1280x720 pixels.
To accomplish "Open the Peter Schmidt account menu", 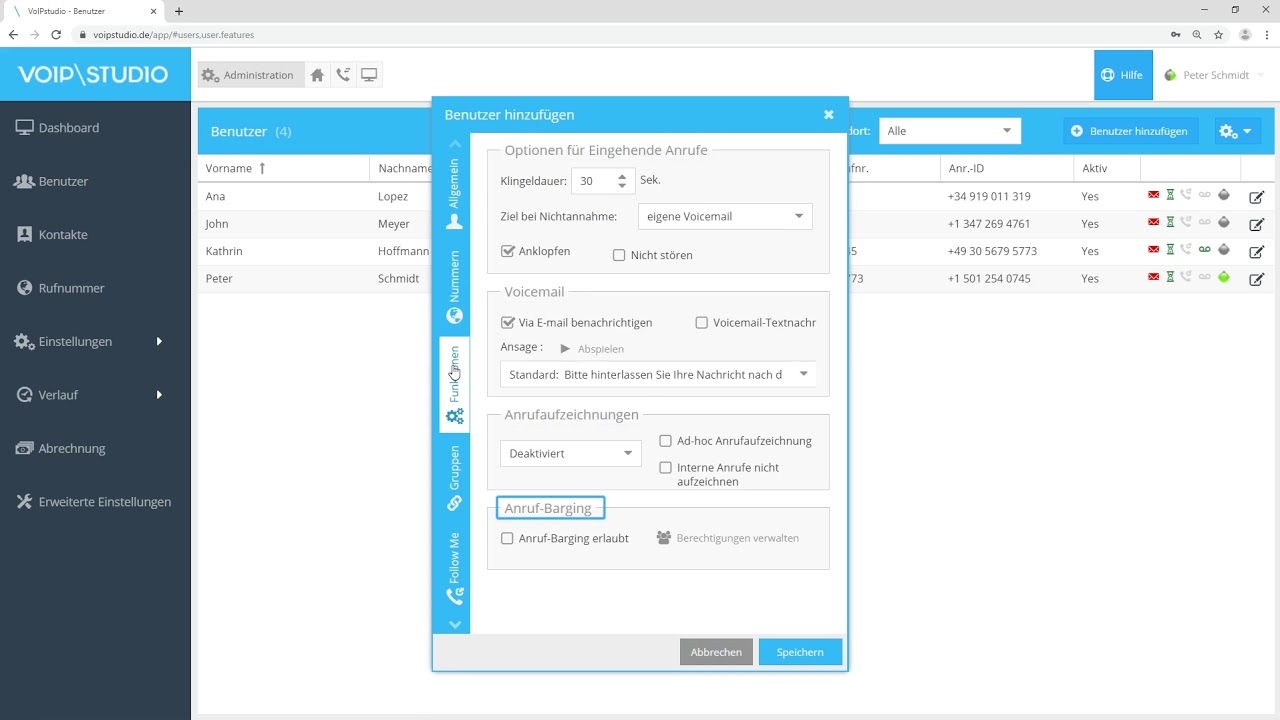I will 1215,75.
